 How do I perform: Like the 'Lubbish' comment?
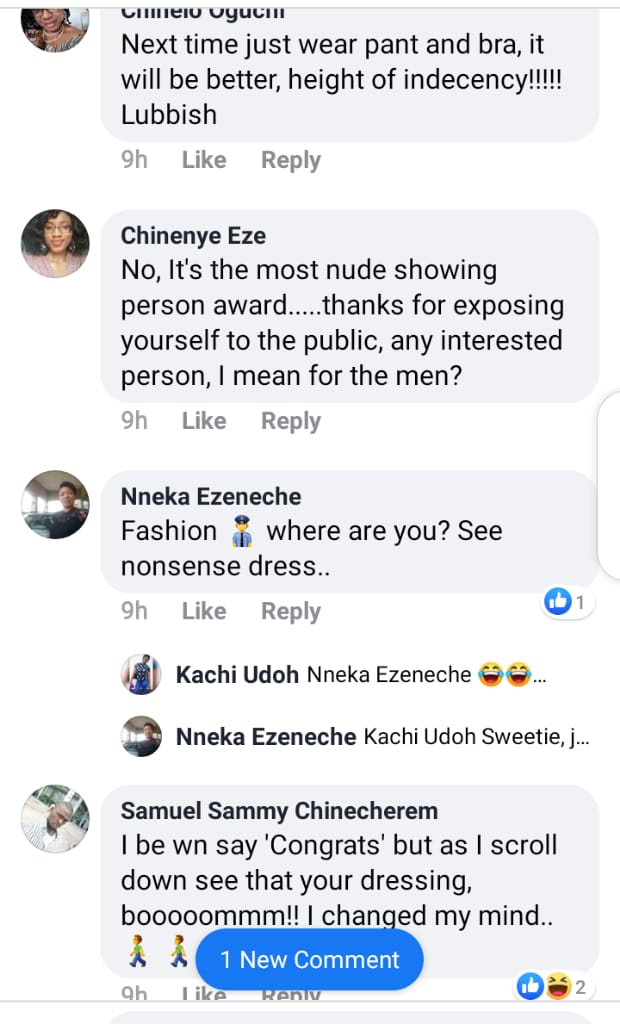pyautogui.click(x=204, y=160)
